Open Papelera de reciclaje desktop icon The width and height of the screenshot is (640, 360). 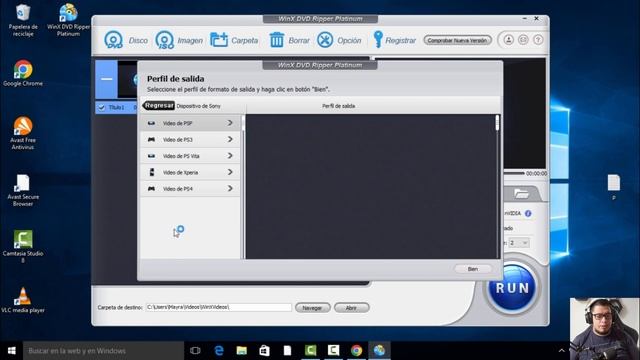coord(23,20)
